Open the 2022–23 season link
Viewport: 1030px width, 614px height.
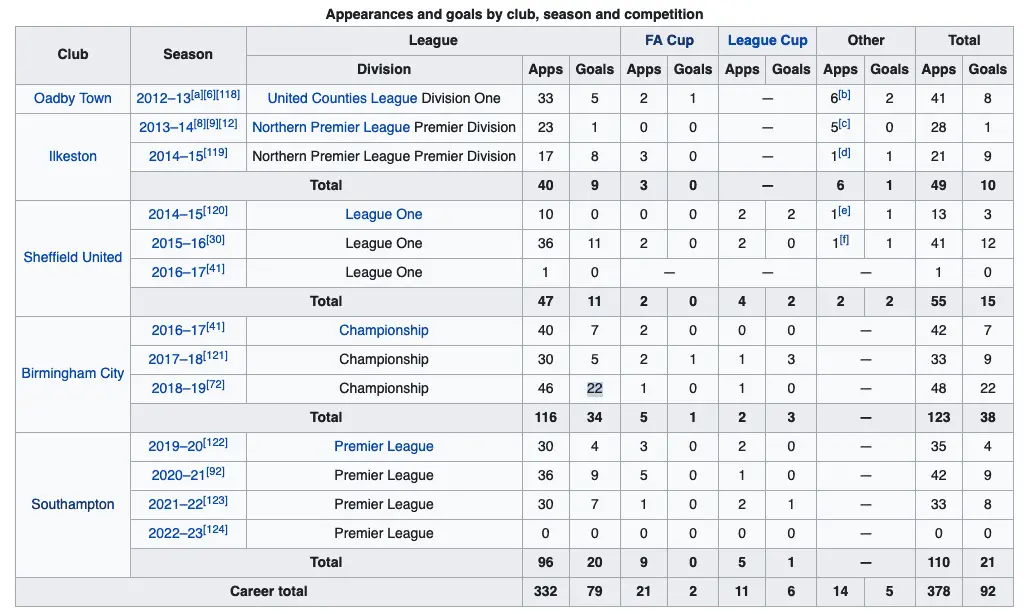click(177, 534)
